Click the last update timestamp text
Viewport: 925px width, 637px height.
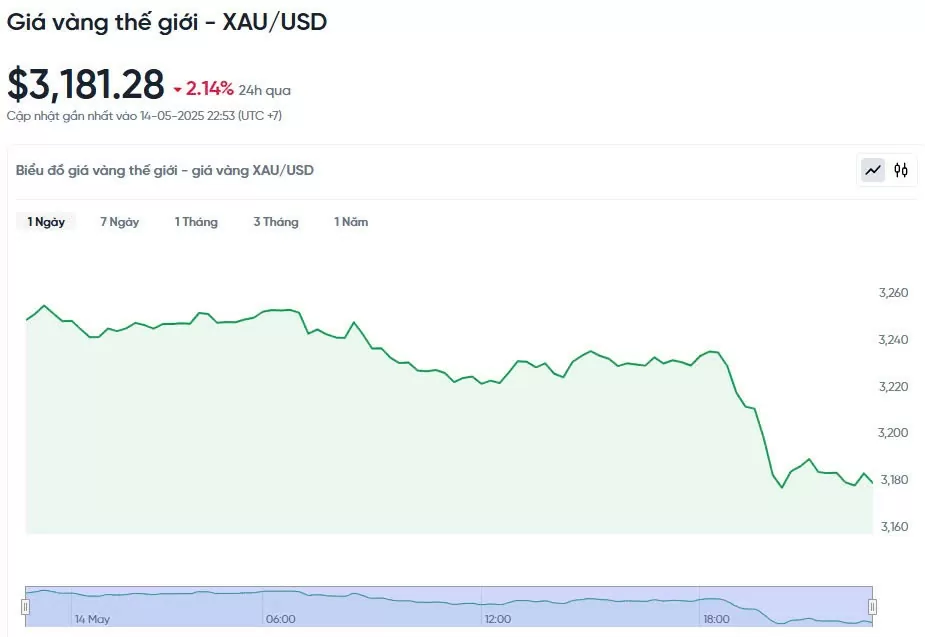coord(145,116)
